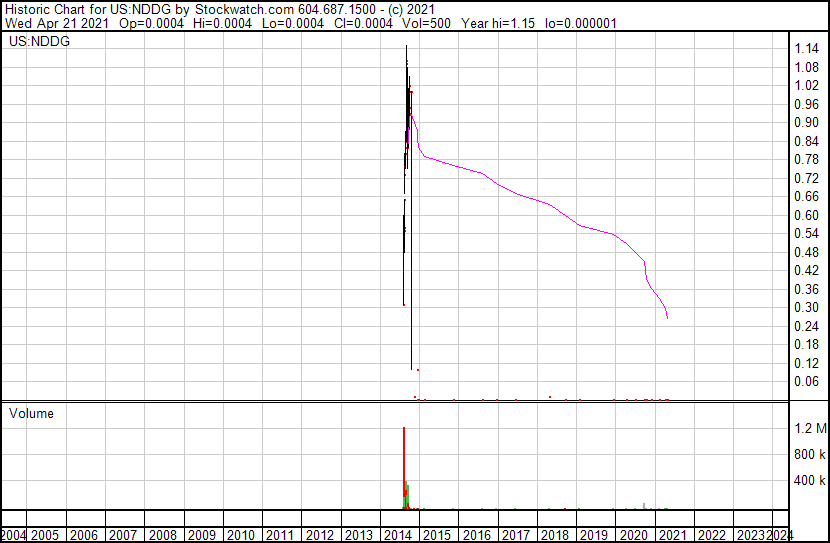The width and height of the screenshot is (830, 543).
Task: Click the 0.36 price axis label
Action: pyautogui.click(x=807, y=289)
